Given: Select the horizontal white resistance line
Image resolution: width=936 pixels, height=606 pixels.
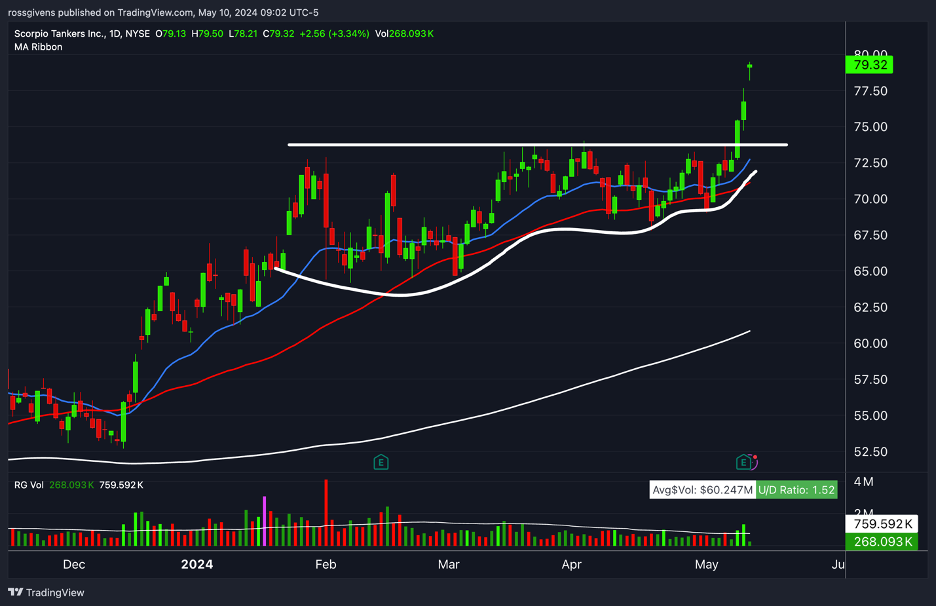Looking at the screenshot, I should [537, 144].
